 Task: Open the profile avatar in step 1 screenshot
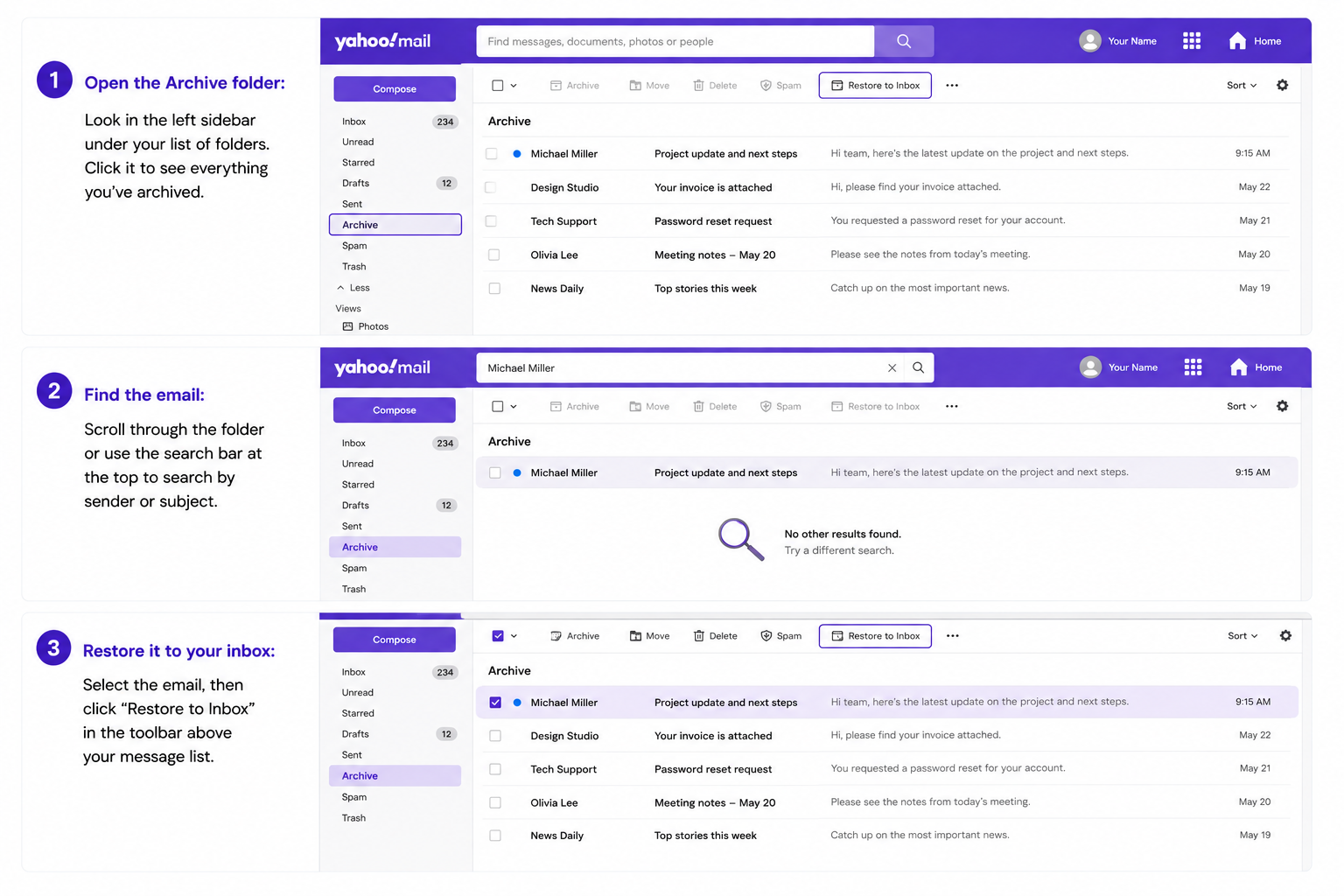click(1090, 41)
